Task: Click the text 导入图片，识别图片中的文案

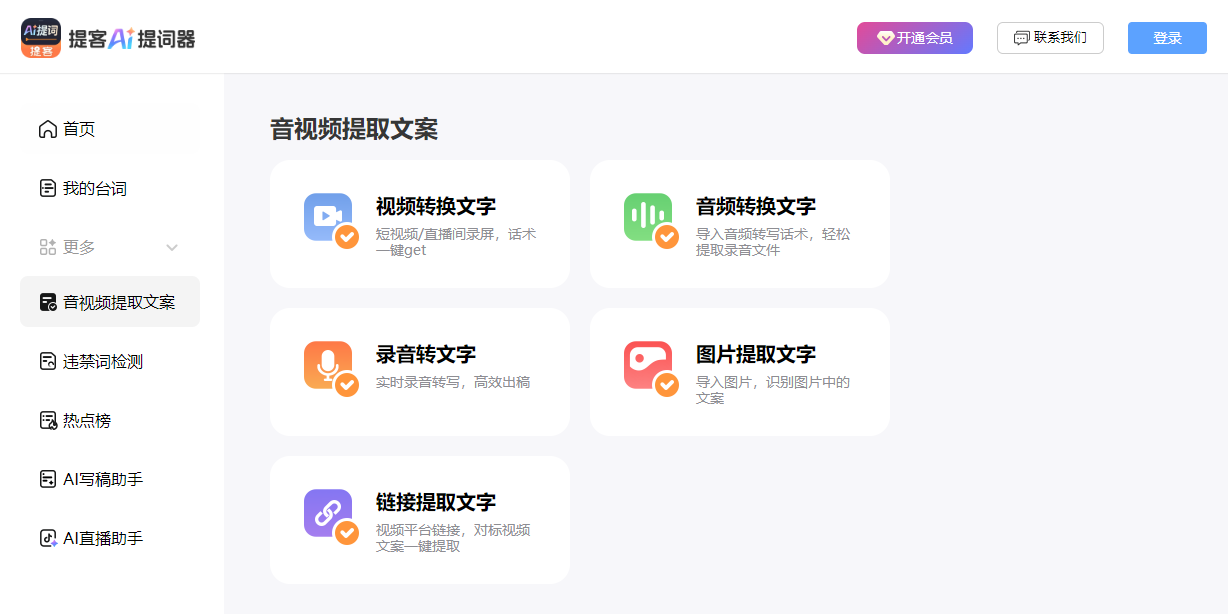Action: pyautogui.click(x=773, y=390)
